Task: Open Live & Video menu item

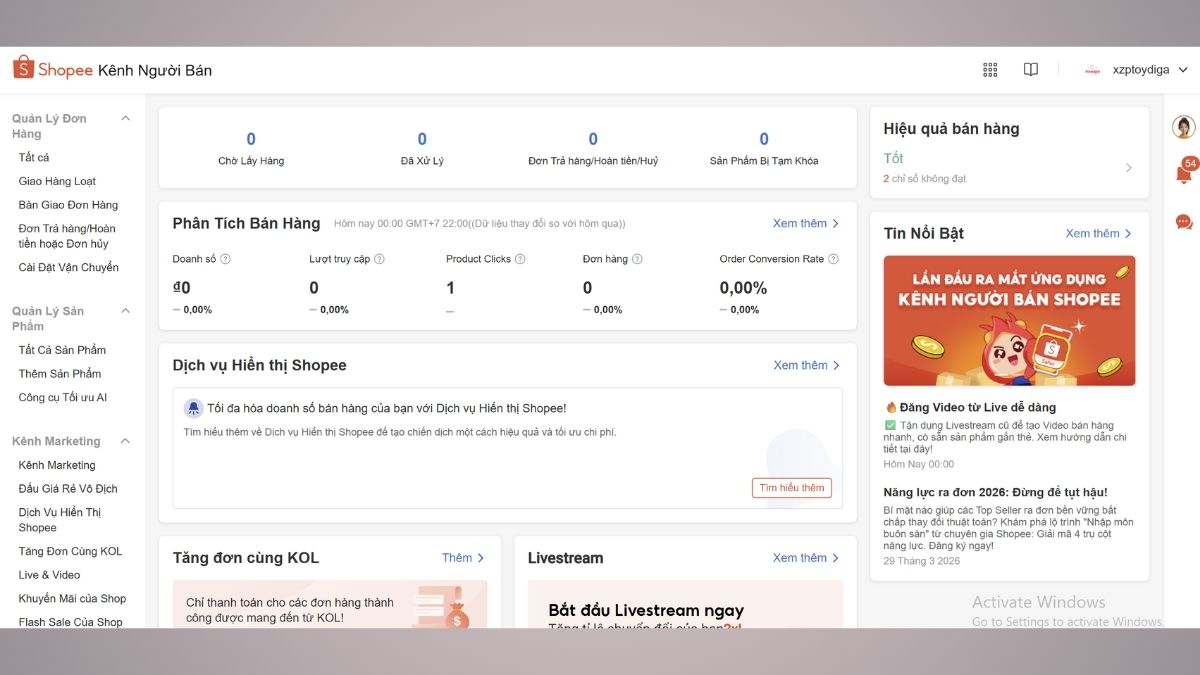Action: coord(49,575)
